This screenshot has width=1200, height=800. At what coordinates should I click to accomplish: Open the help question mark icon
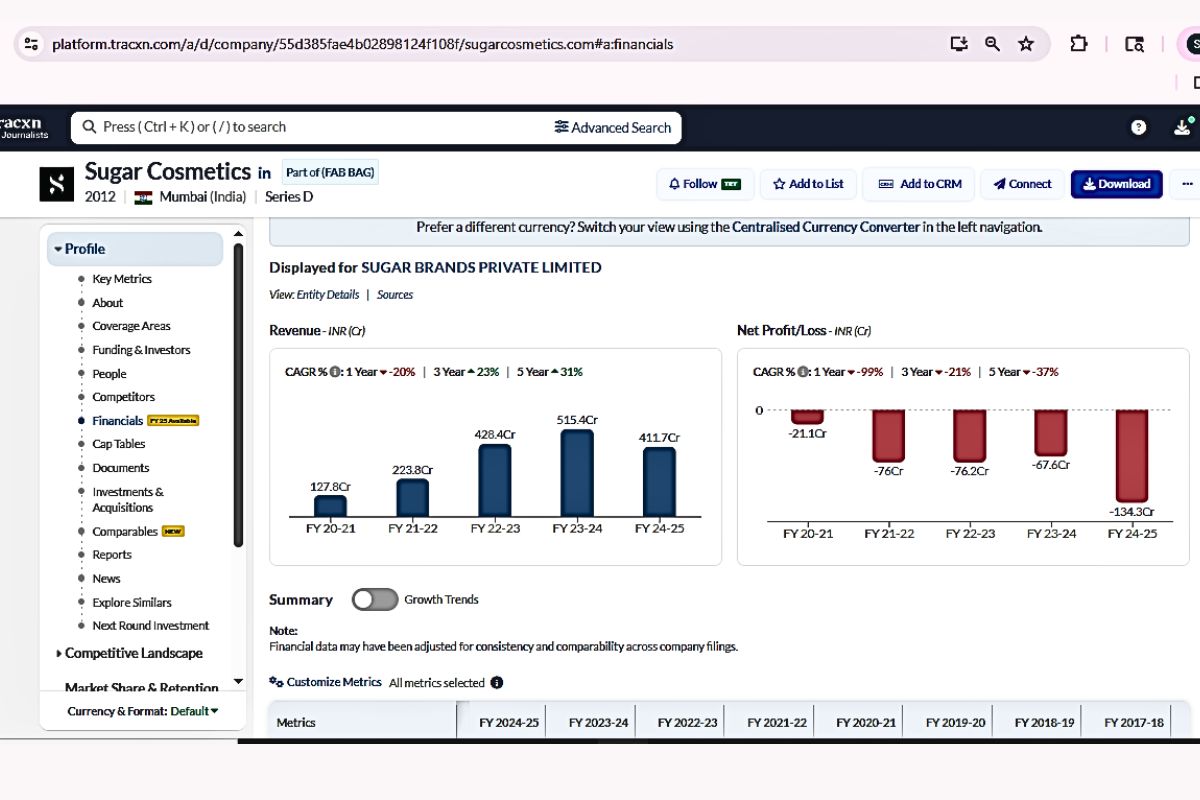click(1138, 127)
